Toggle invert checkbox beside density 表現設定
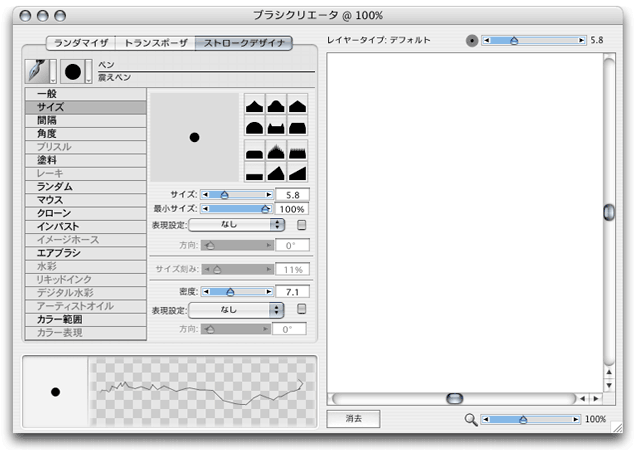The height and width of the screenshot is (450, 640). click(x=302, y=310)
